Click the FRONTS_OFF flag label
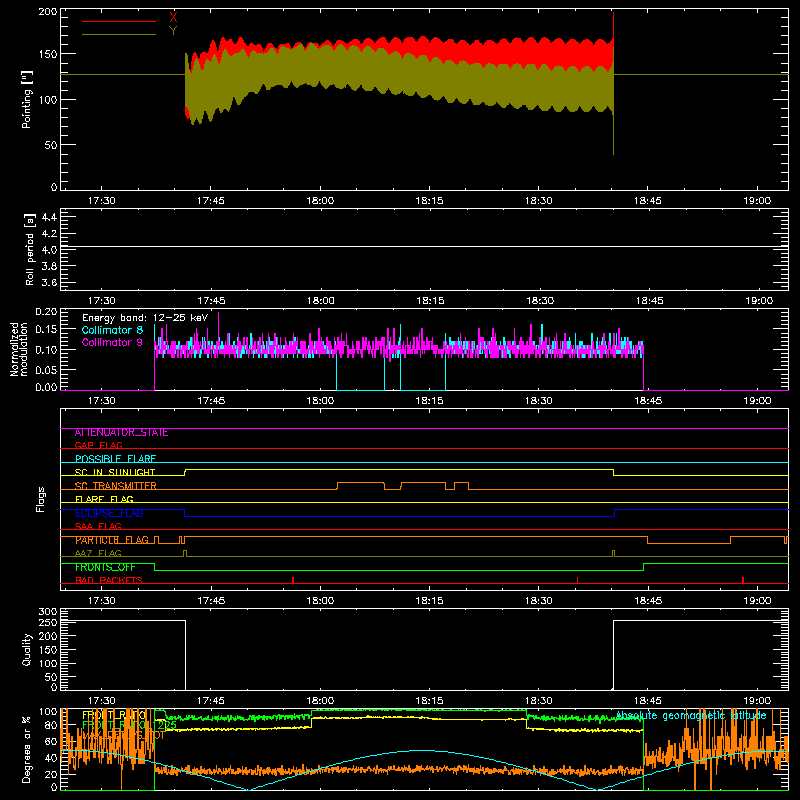 (x=105, y=567)
